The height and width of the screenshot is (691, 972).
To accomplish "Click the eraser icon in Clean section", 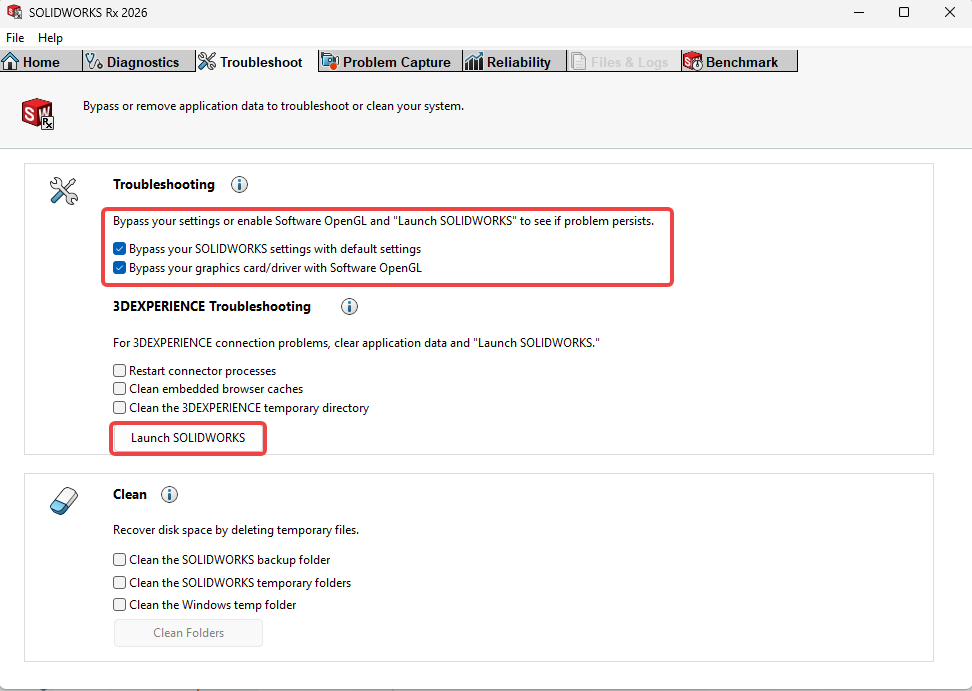I will coord(64,501).
